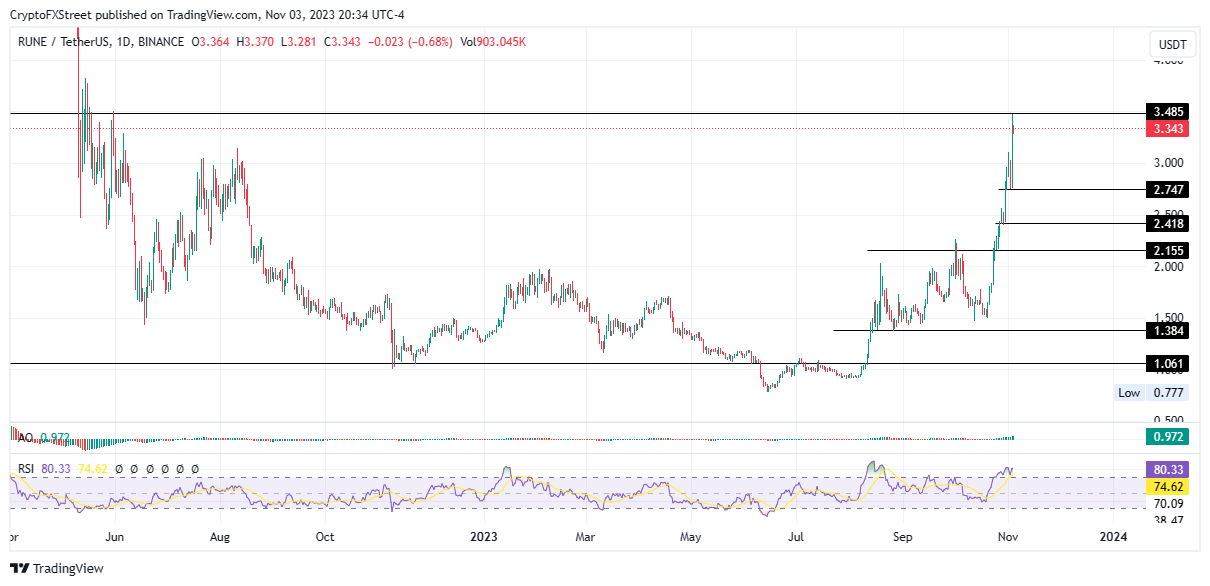Click the green AO value tag 0.972
Image resolution: width=1210 pixels, height=586 pixels.
[1169, 437]
